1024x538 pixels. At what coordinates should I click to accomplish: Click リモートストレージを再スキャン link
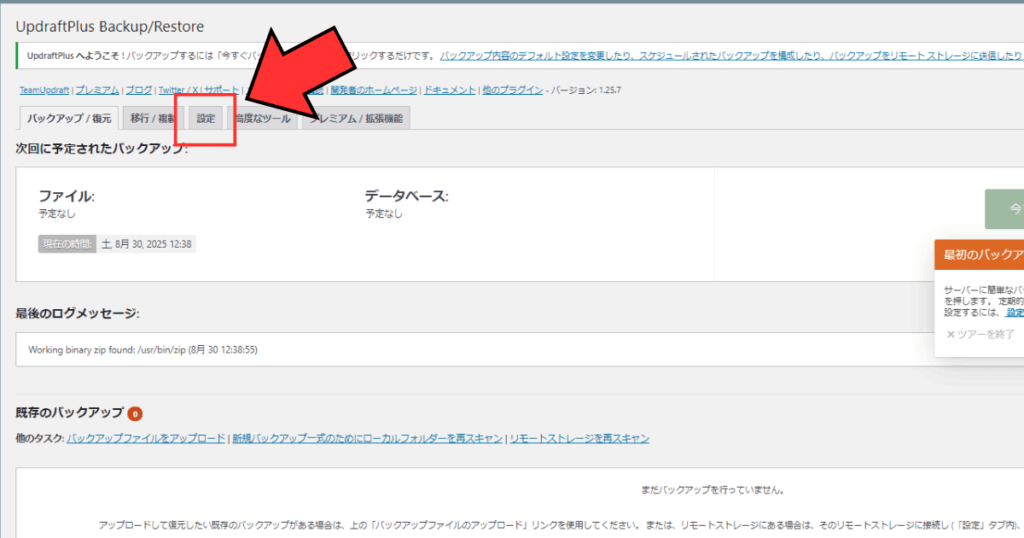pos(579,438)
